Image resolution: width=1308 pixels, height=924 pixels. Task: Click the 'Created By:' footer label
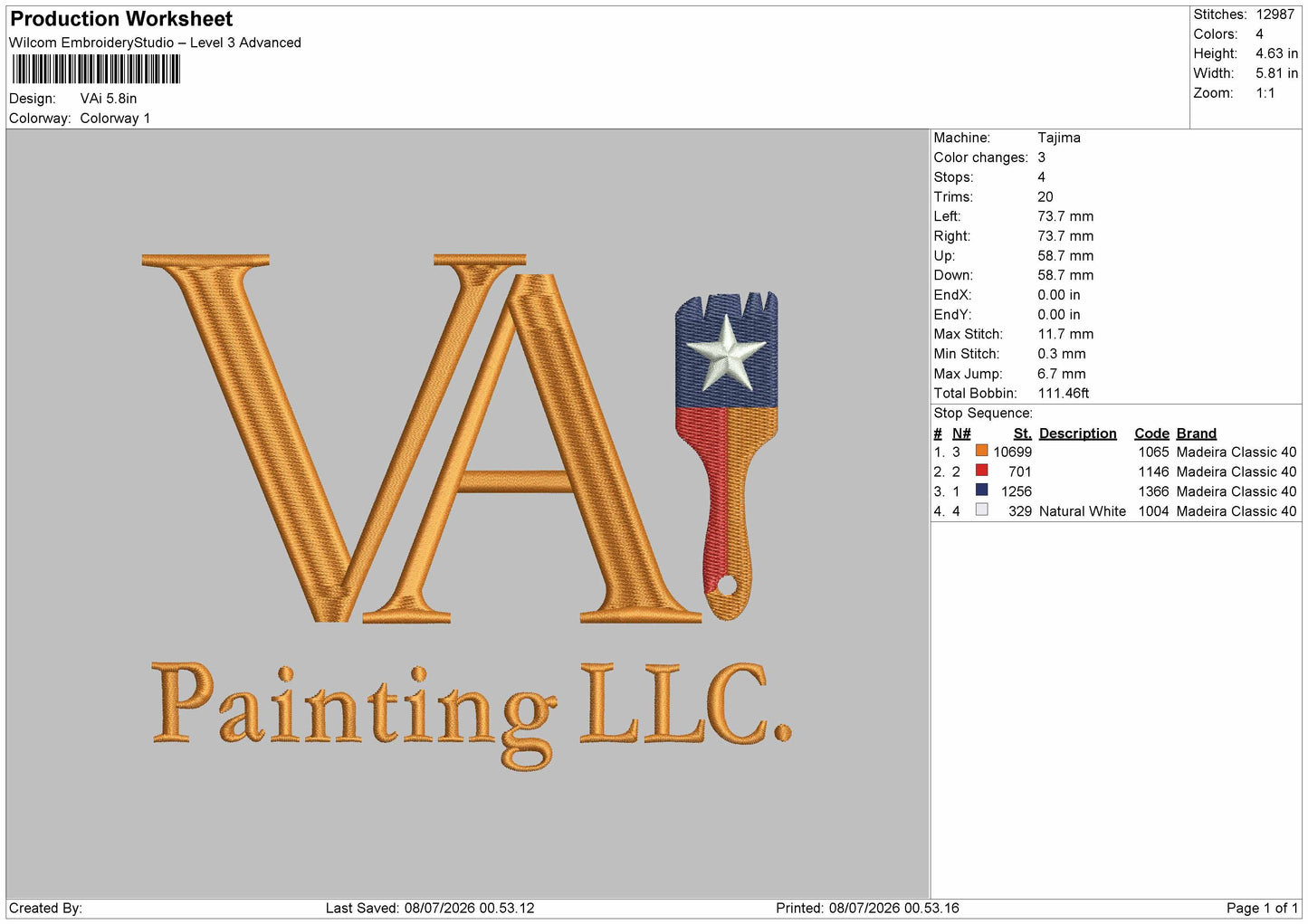[45, 908]
